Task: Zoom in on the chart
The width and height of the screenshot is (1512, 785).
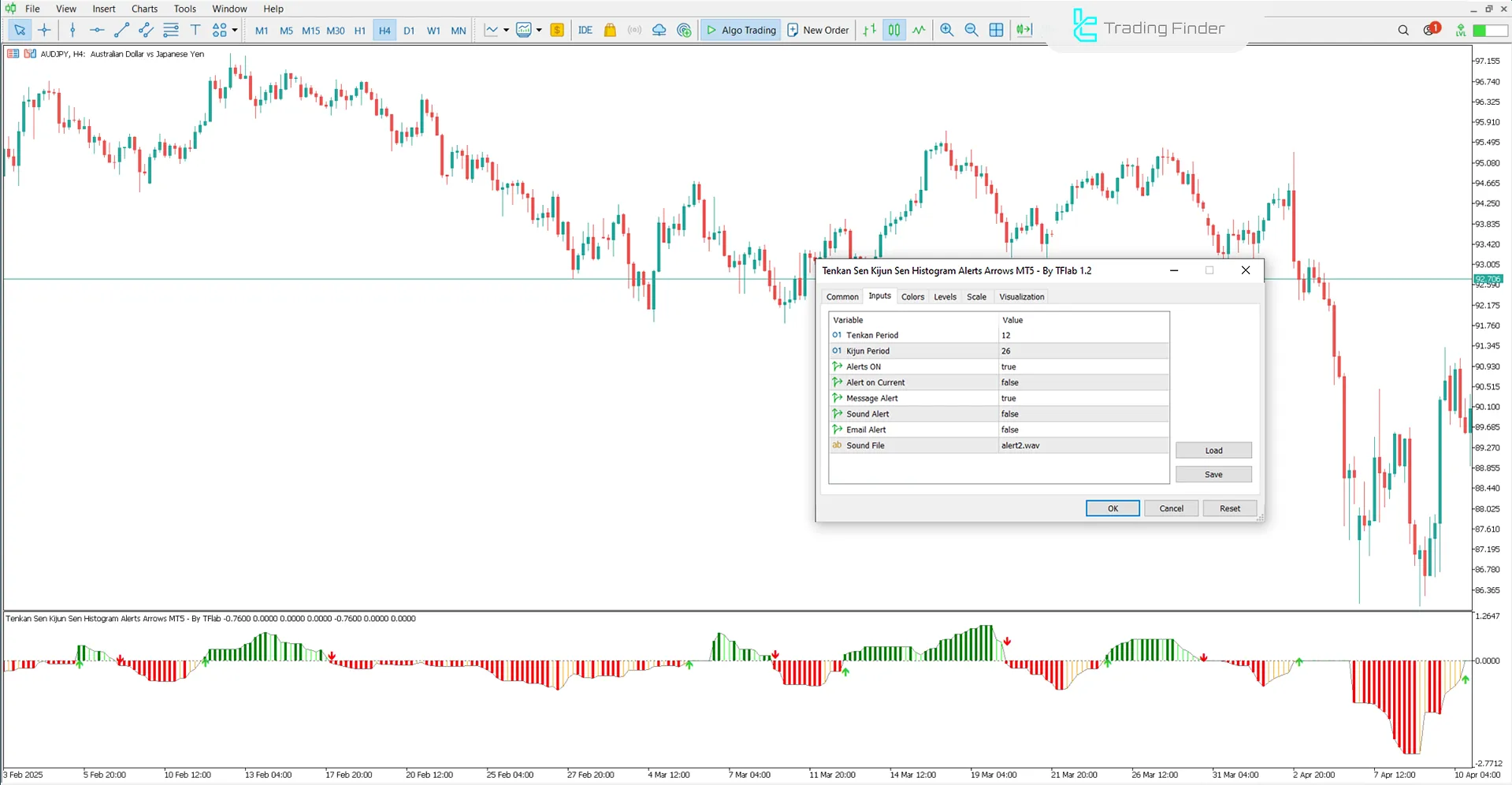Action: tap(947, 30)
